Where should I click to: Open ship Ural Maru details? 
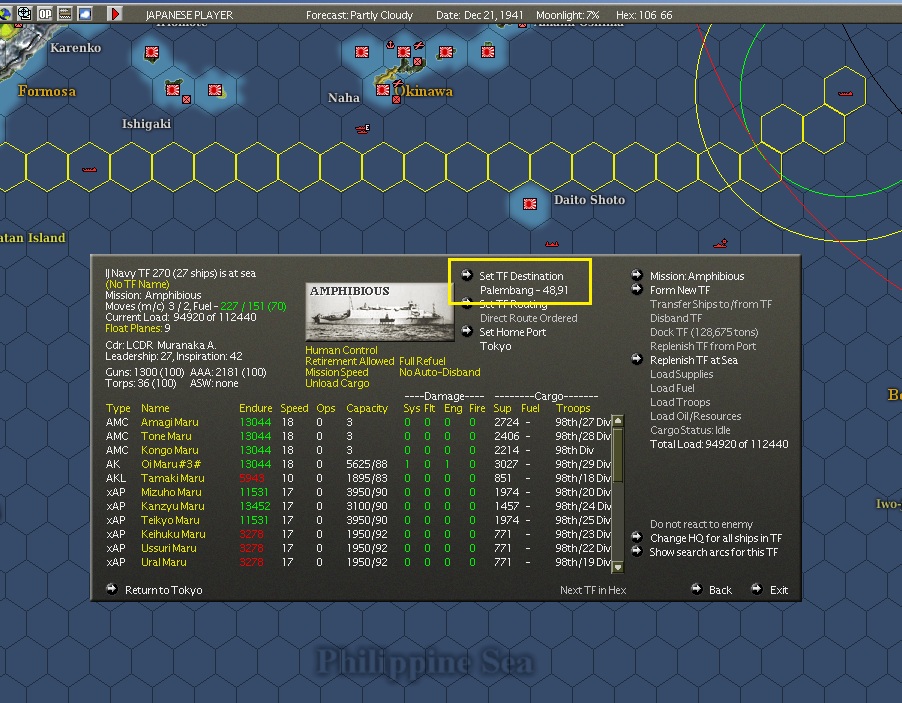tap(163, 562)
